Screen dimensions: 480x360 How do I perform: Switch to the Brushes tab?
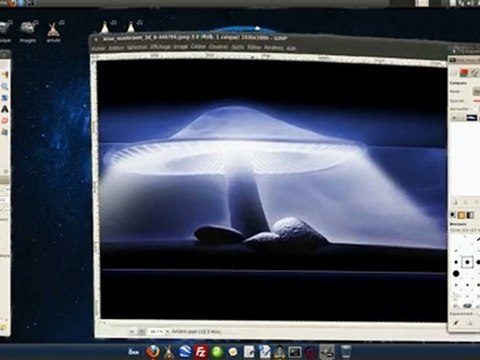(x=453, y=215)
